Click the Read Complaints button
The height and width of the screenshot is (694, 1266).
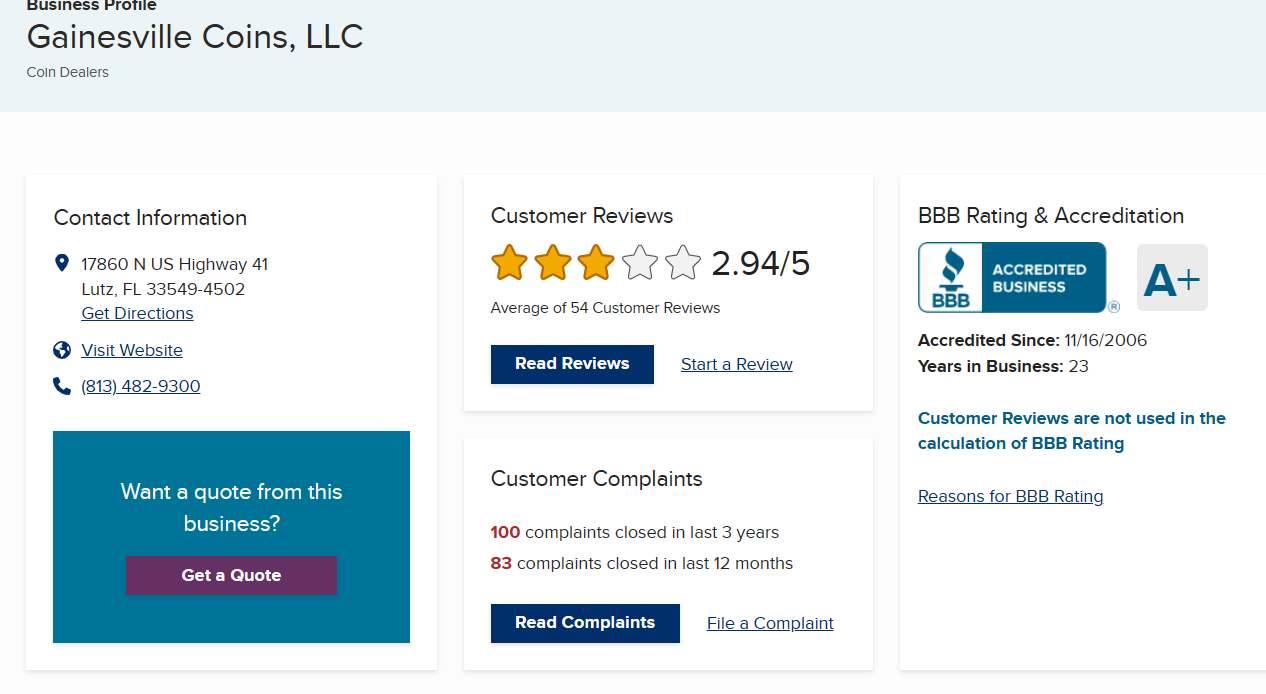point(585,623)
